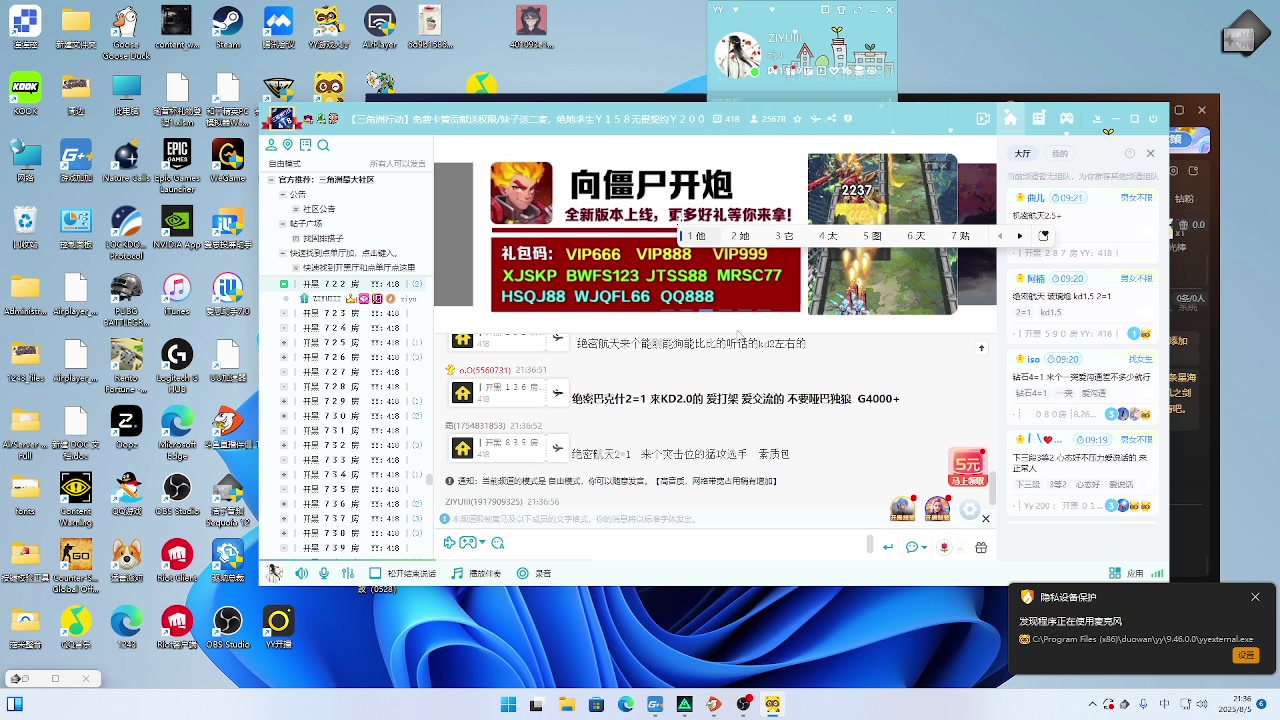Open the 曲儿 team card
This screenshot has height=720, width=1280.
1082,224
